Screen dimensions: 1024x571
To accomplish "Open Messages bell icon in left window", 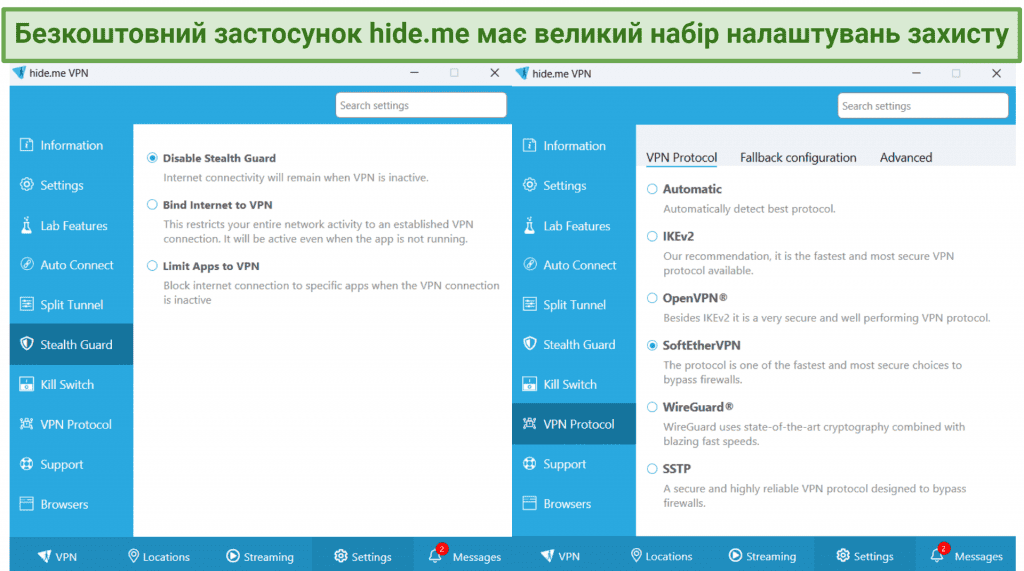I will tap(436, 555).
